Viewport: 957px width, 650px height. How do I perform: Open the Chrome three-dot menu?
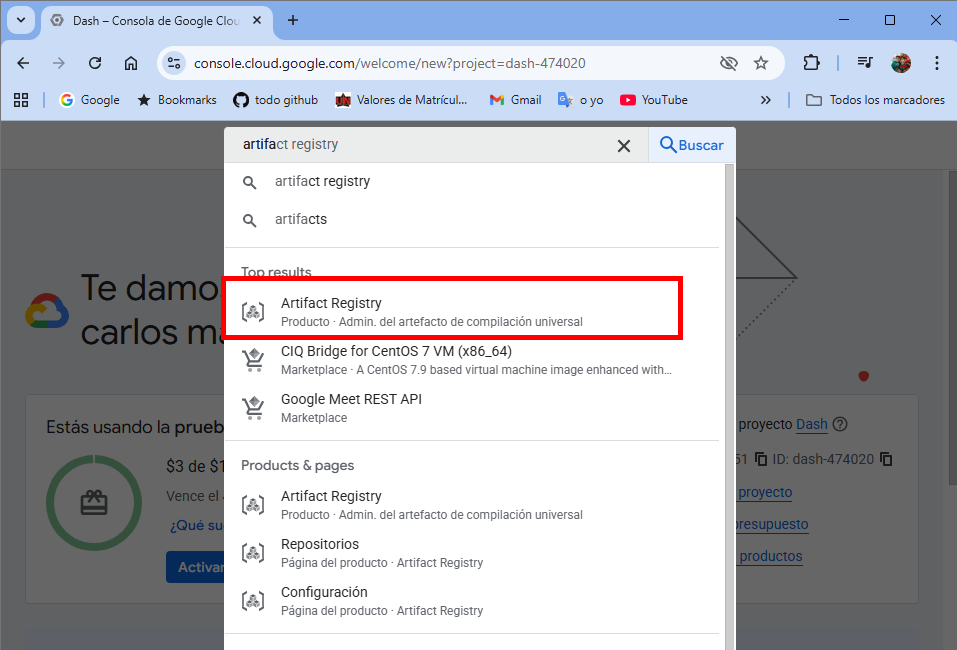click(936, 63)
